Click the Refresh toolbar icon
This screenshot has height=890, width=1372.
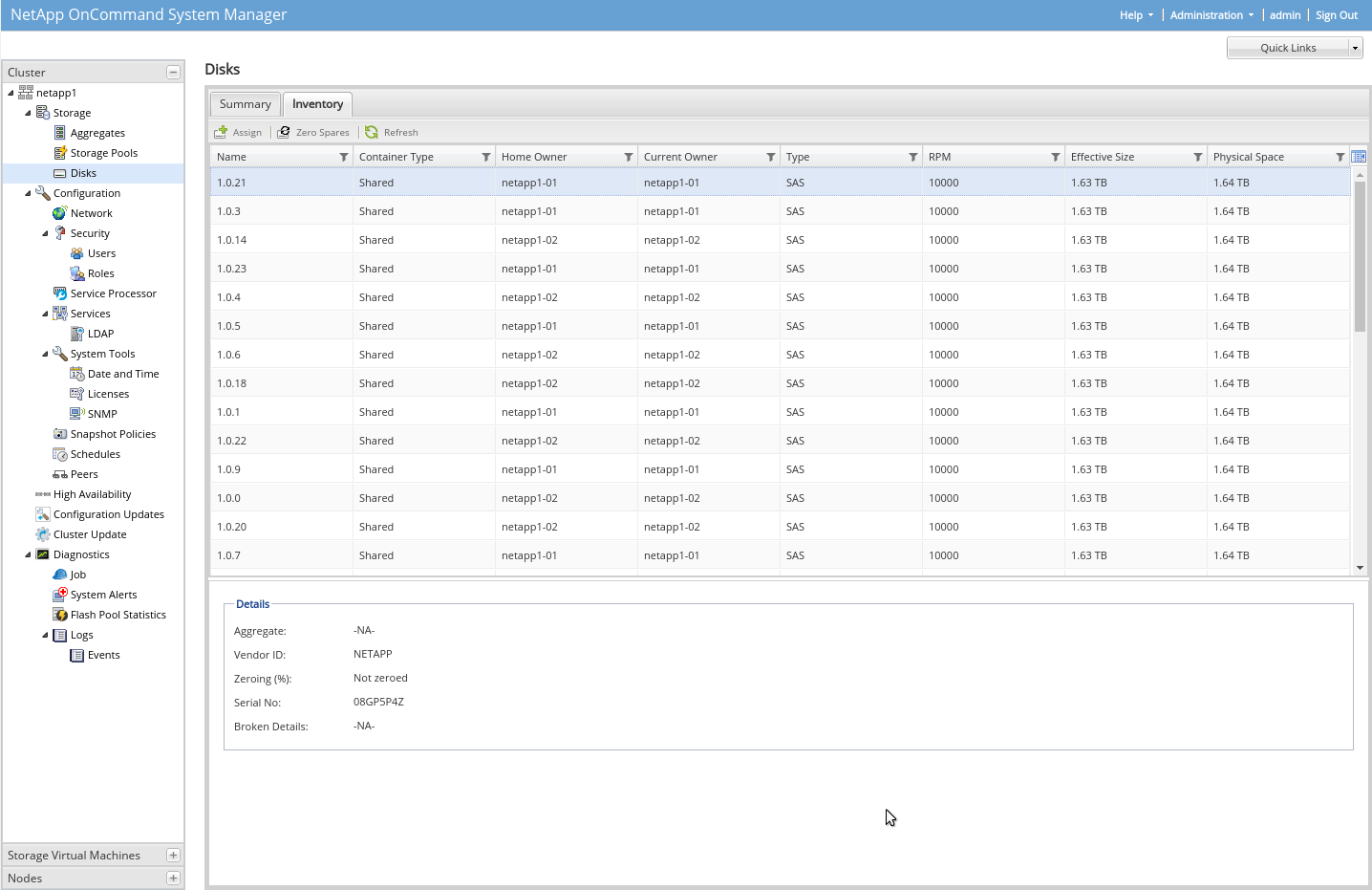(x=372, y=132)
